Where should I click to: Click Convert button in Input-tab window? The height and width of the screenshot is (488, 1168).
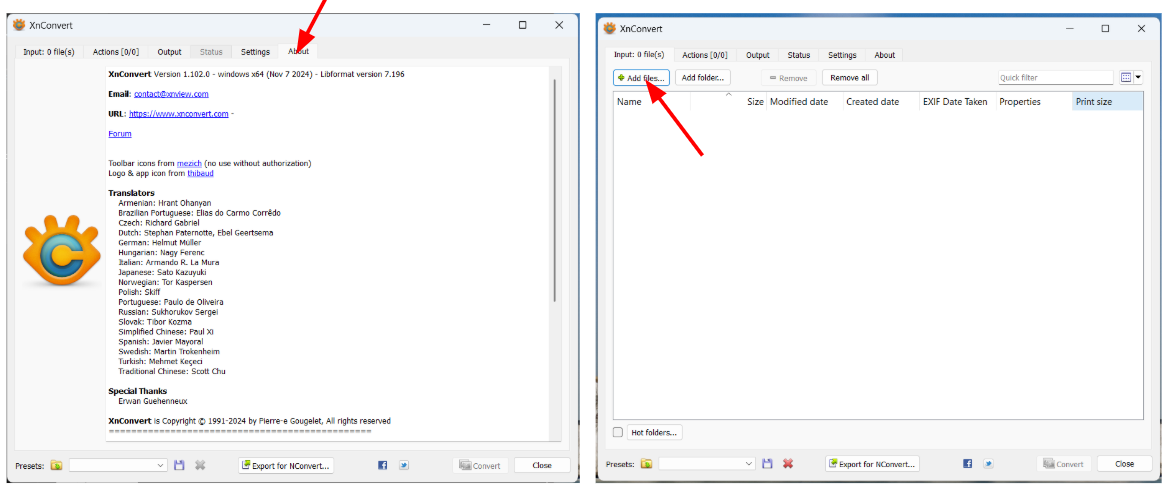tap(1064, 463)
